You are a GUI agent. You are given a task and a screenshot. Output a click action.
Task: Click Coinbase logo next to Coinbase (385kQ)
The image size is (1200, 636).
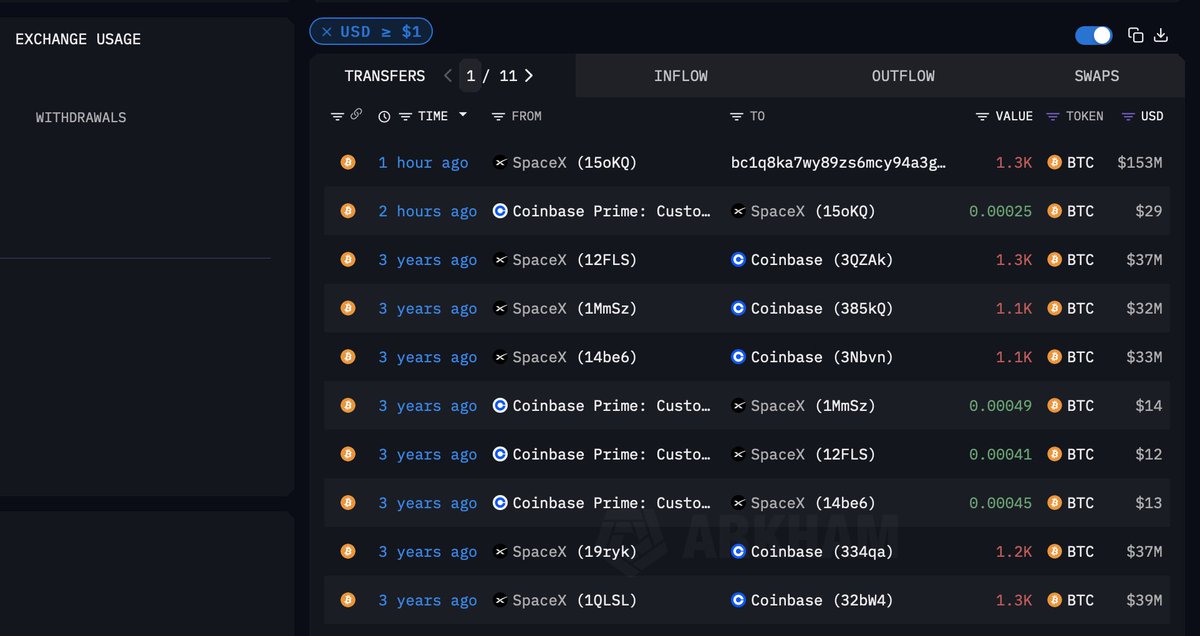tap(739, 308)
